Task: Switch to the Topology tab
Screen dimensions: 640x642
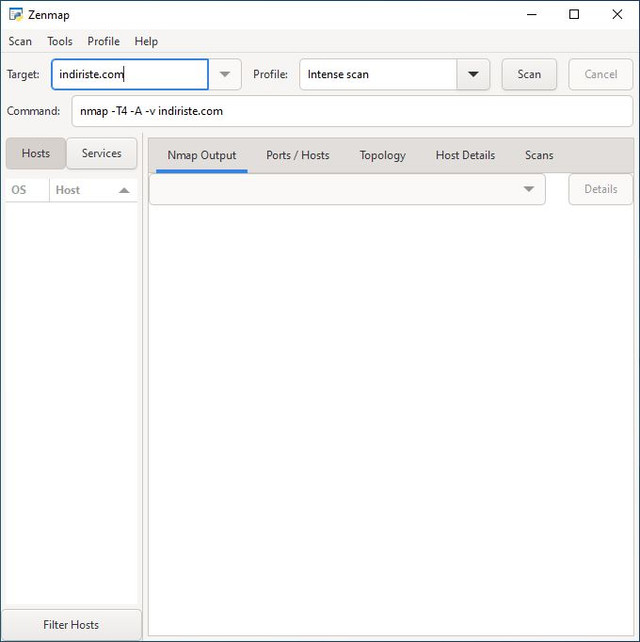Action: click(x=382, y=156)
